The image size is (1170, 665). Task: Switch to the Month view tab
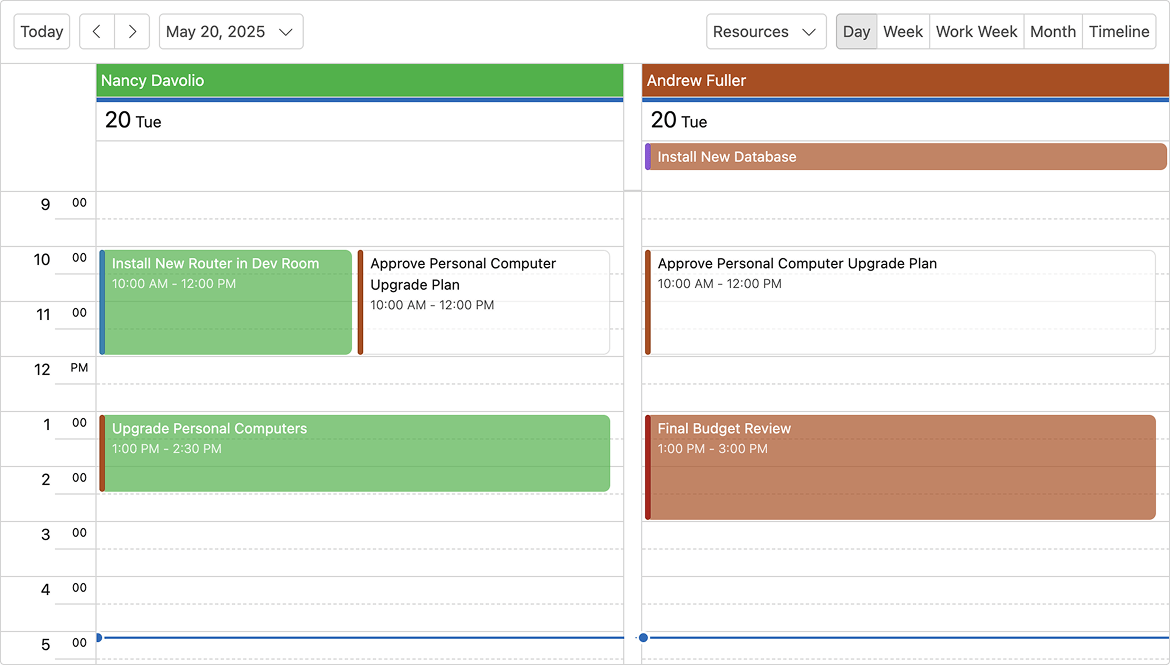point(1053,31)
